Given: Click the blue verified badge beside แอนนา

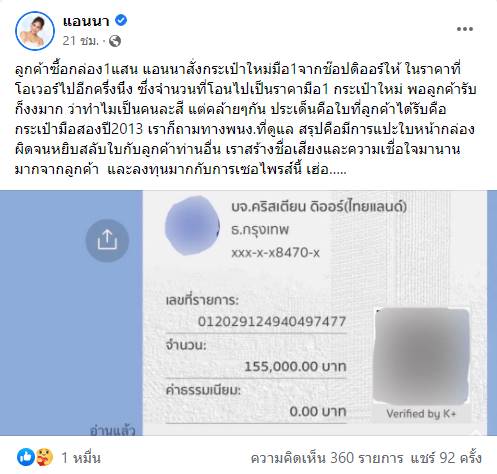Looking at the screenshot, I should (x=121, y=20).
